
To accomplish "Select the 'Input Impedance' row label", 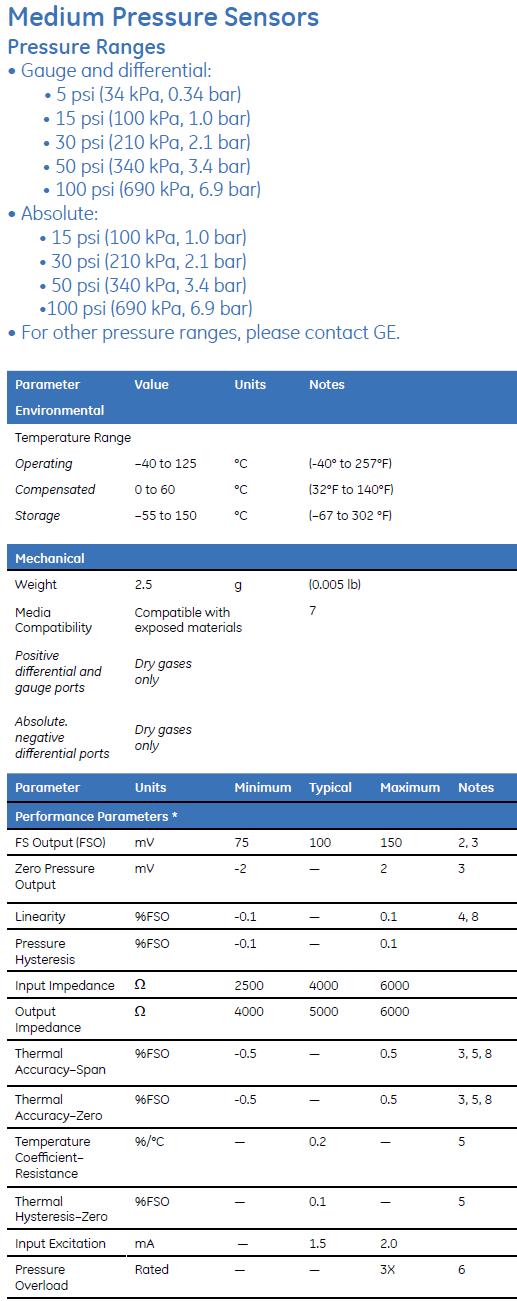I will point(65,985).
